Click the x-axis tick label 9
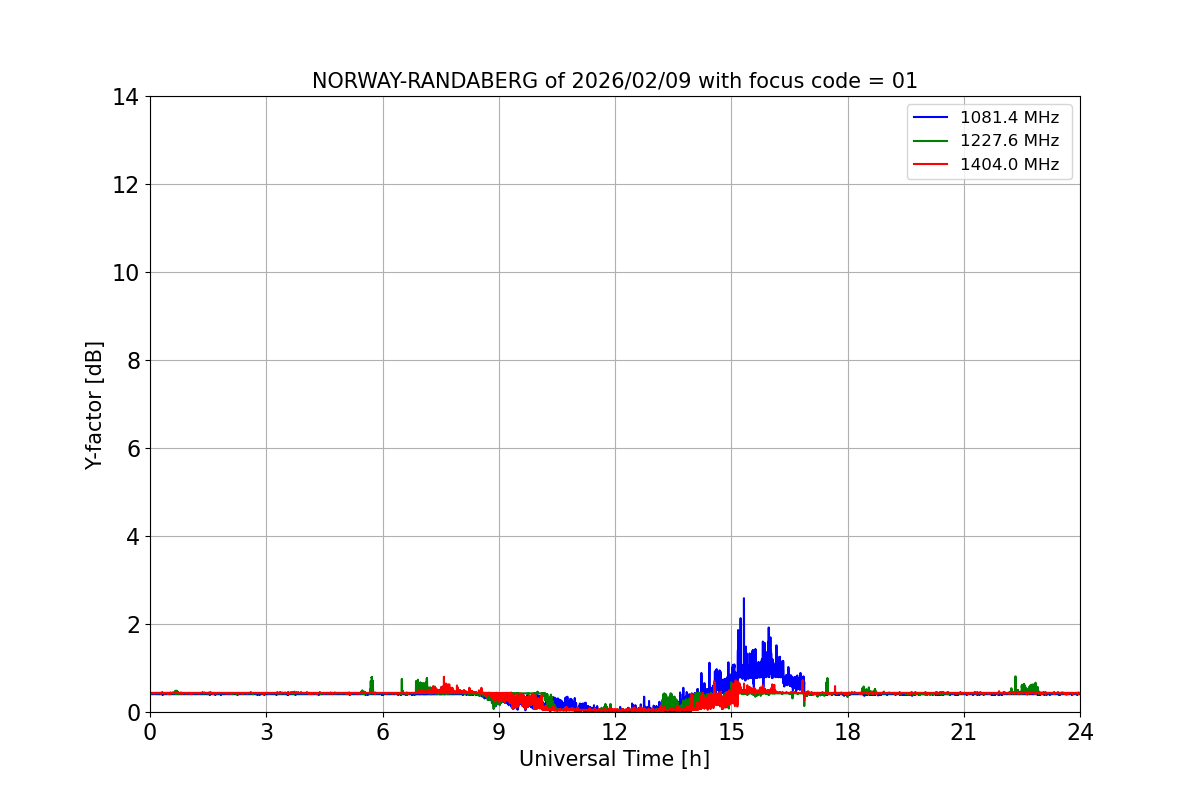 coord(499,732)
